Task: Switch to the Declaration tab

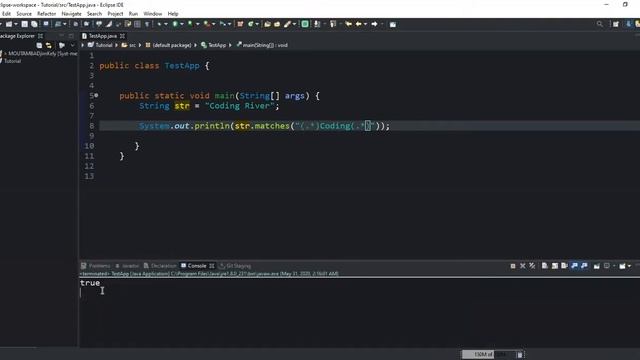Action: click(x=160, y=266)
